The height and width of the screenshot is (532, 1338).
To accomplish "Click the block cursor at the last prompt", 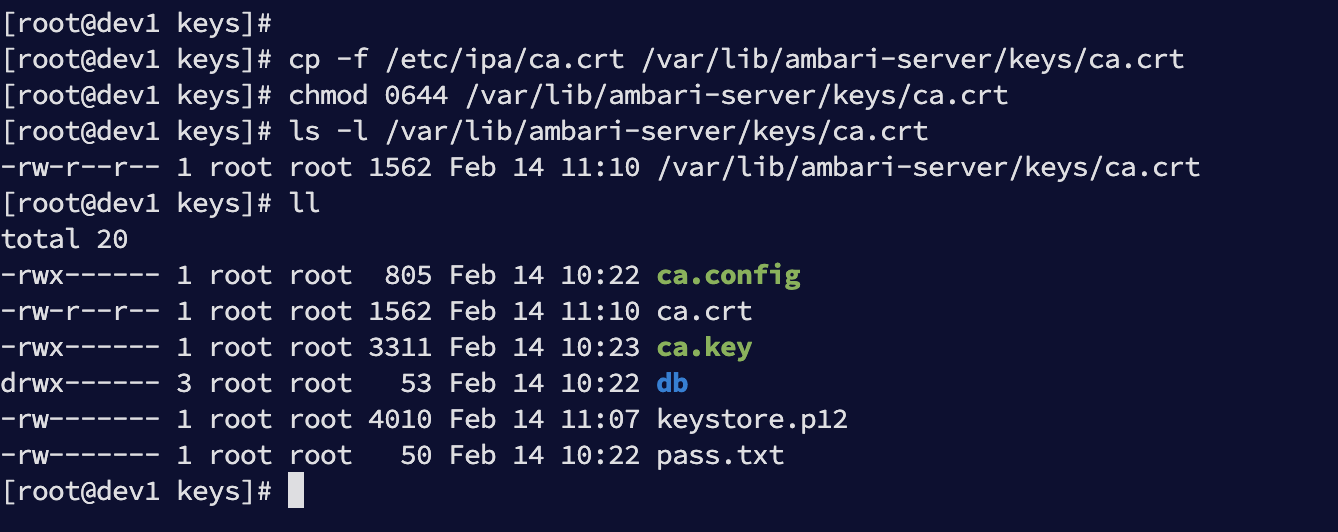I will coord(296,491).
